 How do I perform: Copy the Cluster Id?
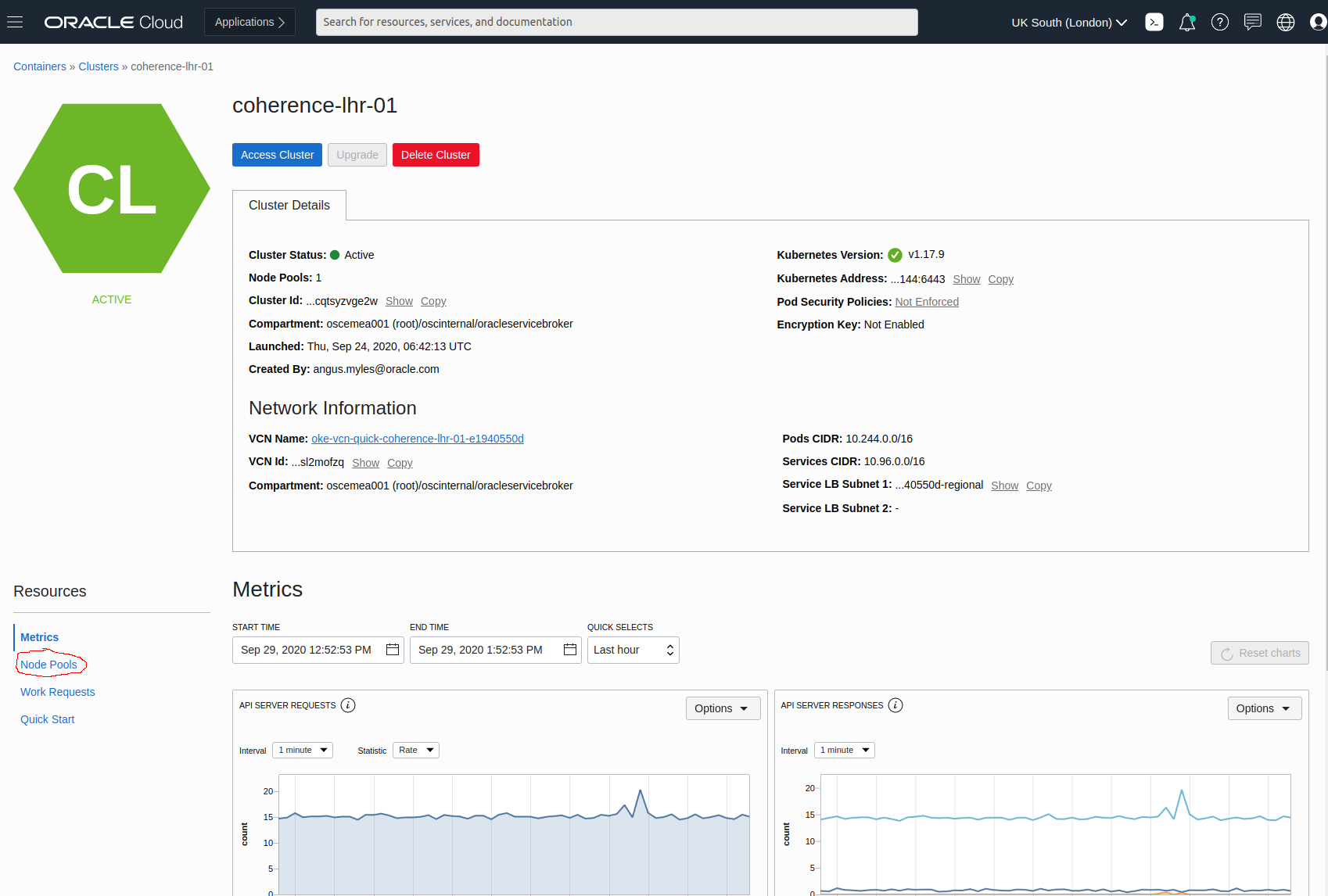(433, 301)
